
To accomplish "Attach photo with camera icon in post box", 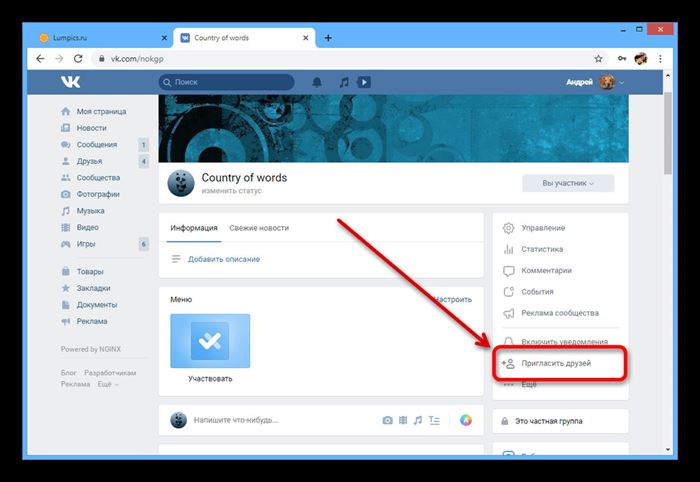I will (x=388, y=420).
